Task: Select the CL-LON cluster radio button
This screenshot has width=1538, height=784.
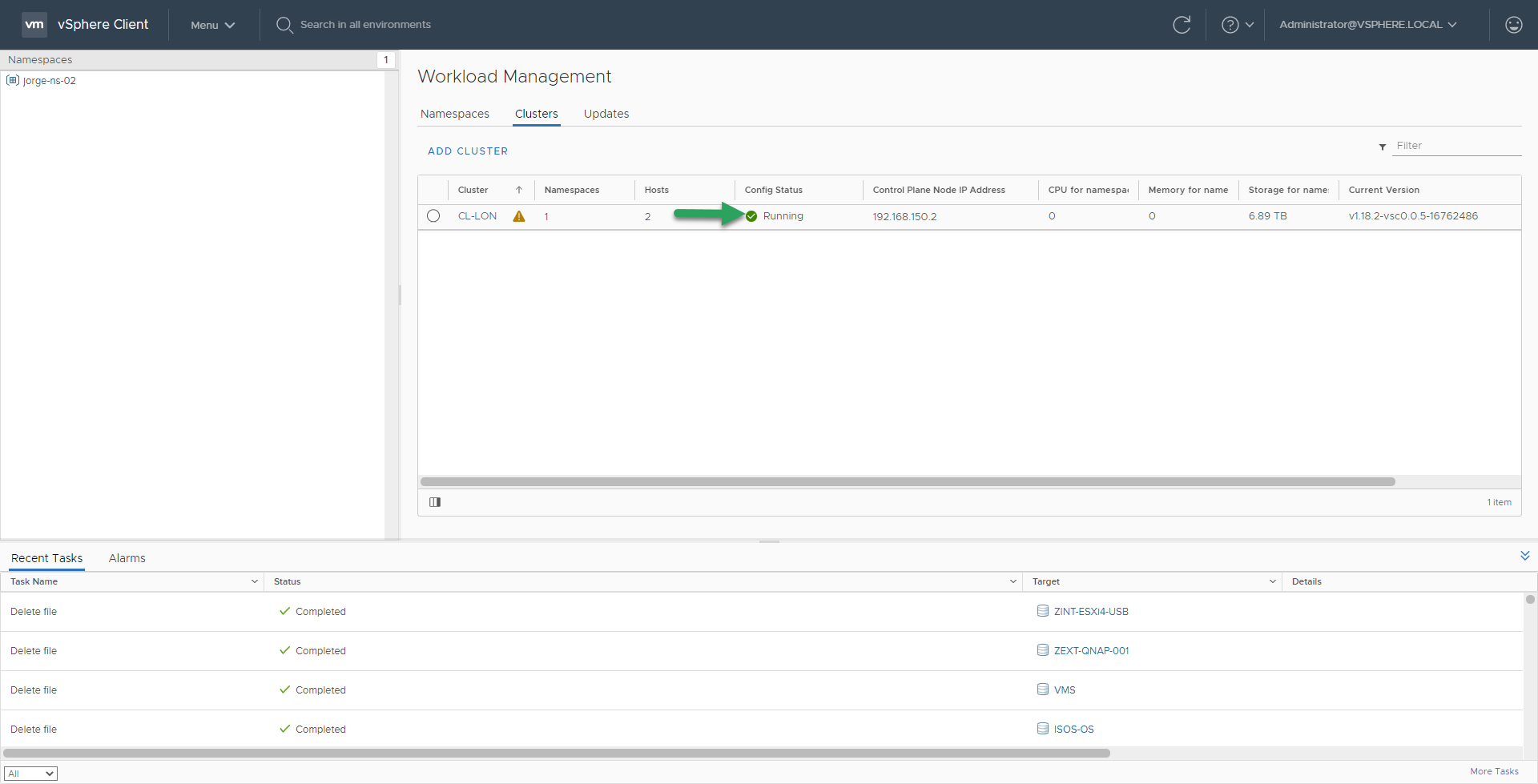Action: pos(433,215)
